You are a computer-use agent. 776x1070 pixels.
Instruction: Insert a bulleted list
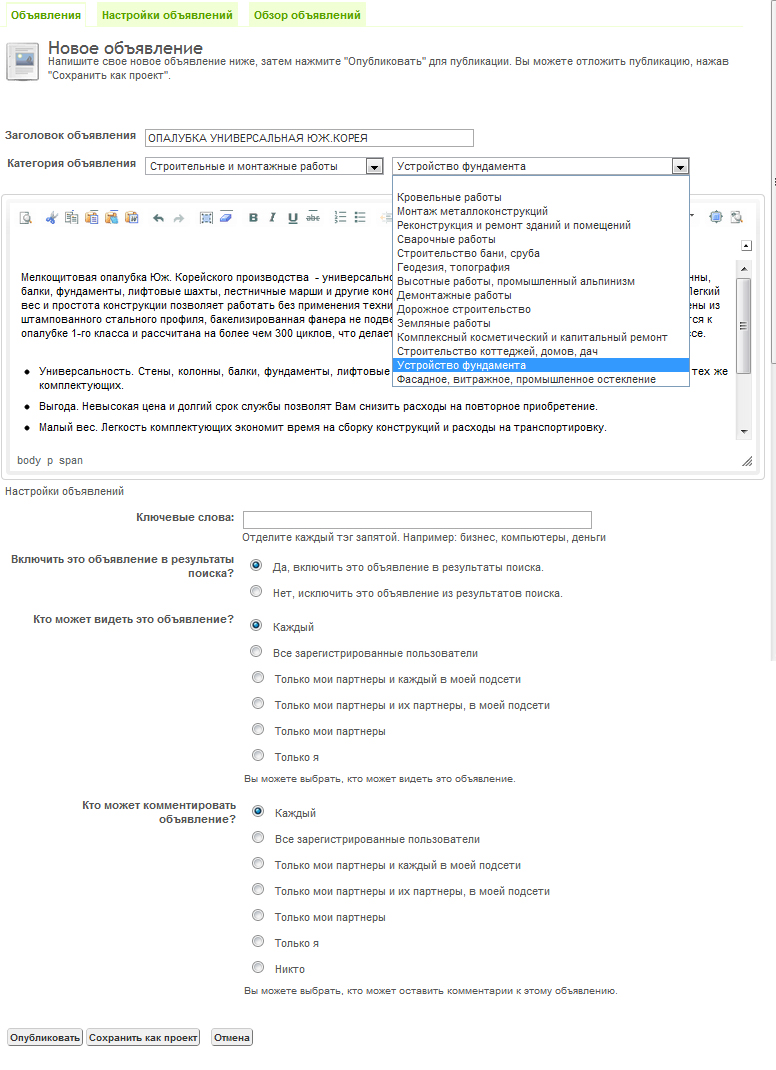click(x=360, y=218)
